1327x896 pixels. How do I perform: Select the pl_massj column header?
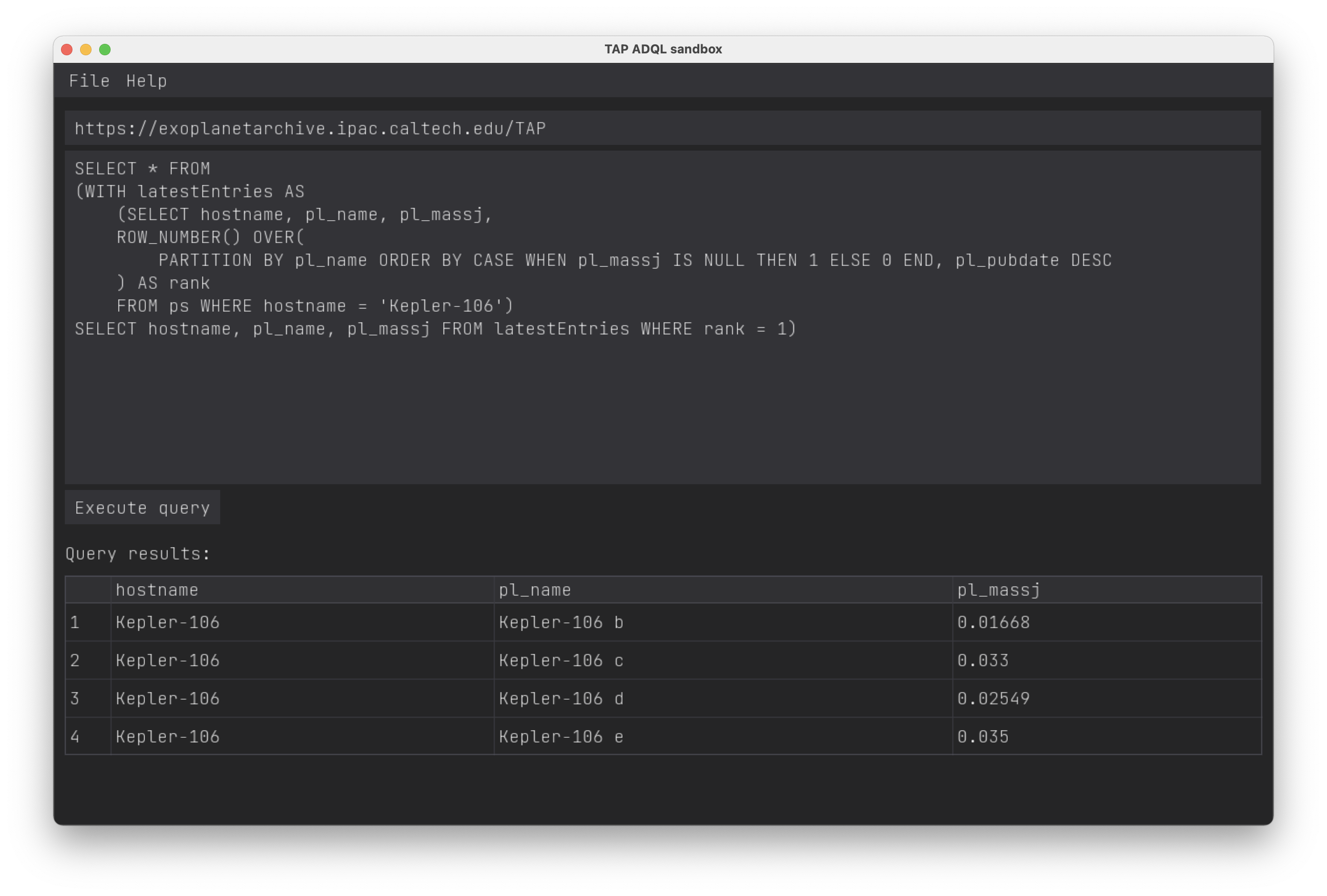pyautogui.click(x=998, y=590)
